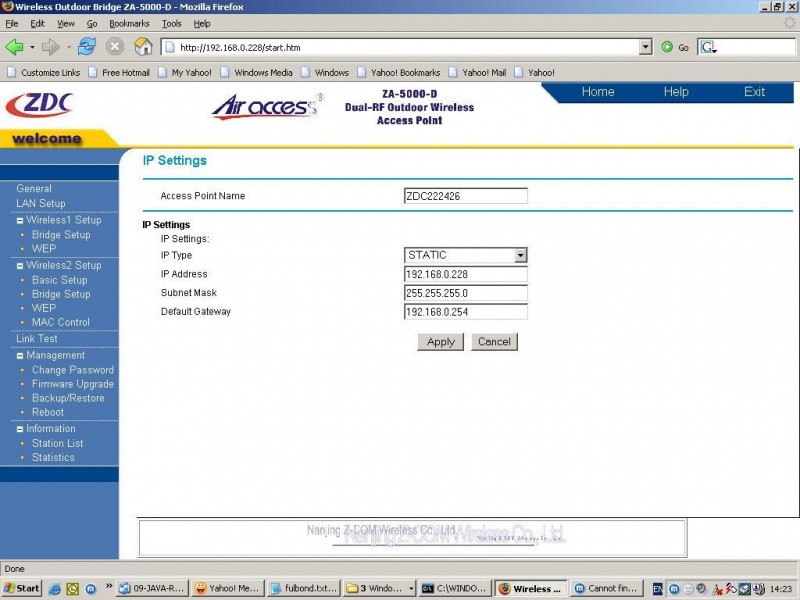Screen dimensions: 800x600
Task: Click the Google icon in the search field
Action: (x=706, y=47)
